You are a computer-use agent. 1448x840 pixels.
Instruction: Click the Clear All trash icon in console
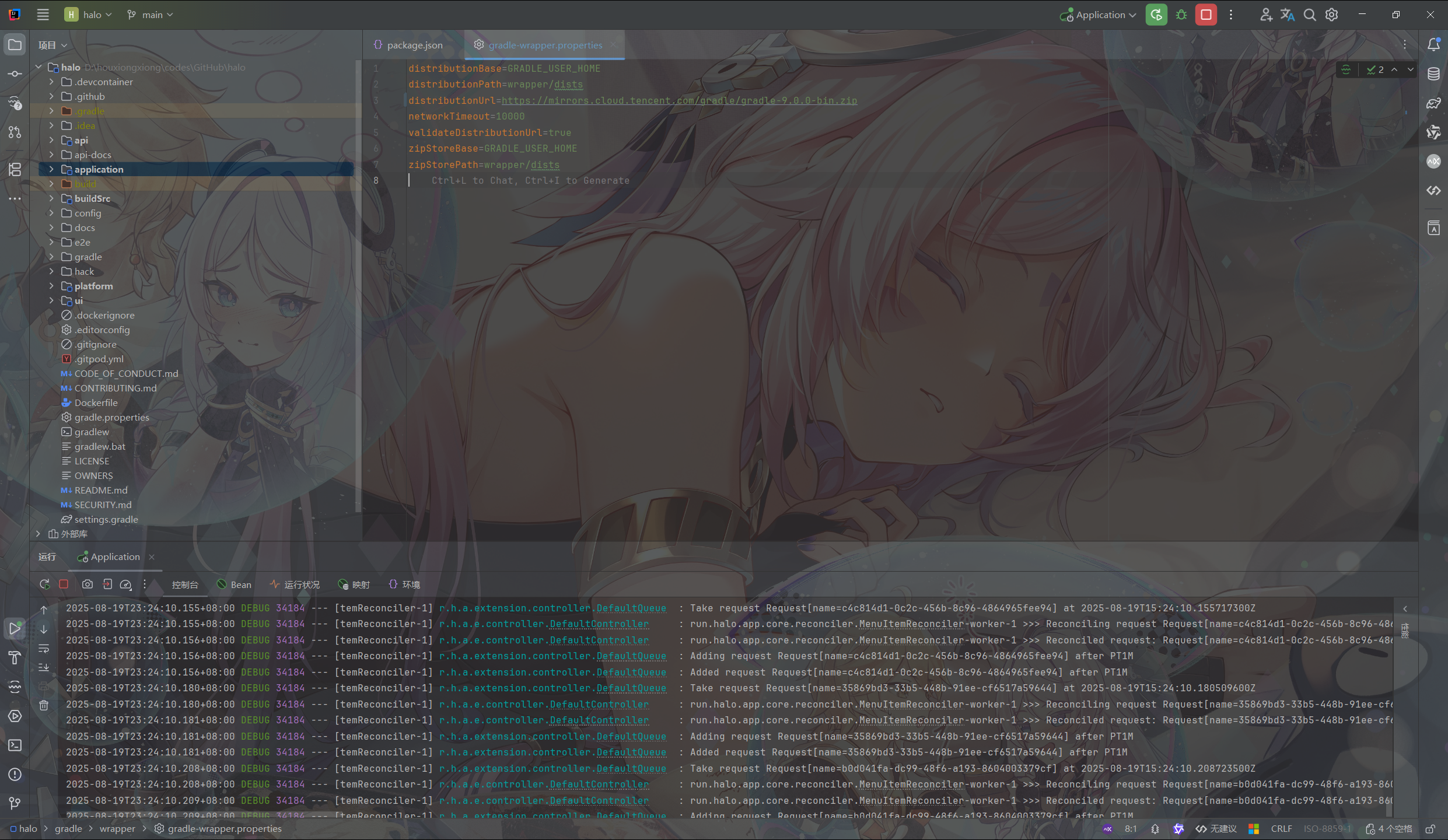tap(44, 706)
